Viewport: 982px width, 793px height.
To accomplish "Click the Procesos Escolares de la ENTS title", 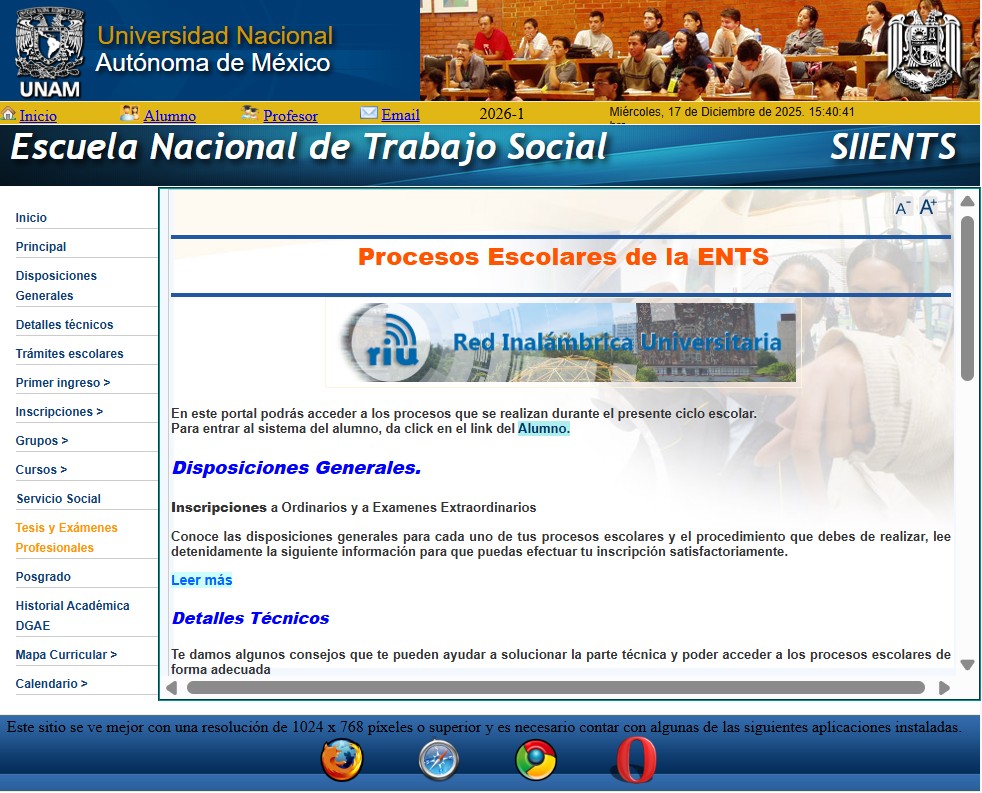I will [x=563, y=257].
